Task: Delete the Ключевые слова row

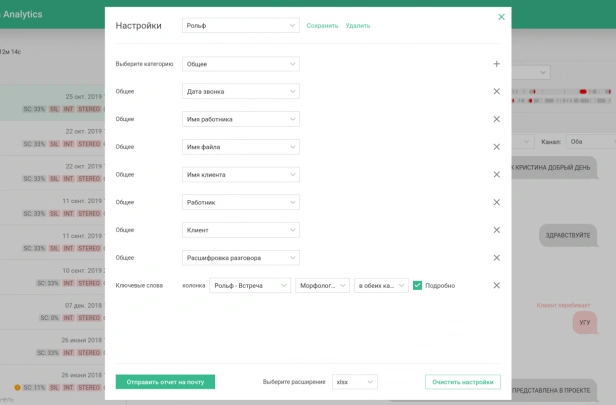Action: point(497,285)
